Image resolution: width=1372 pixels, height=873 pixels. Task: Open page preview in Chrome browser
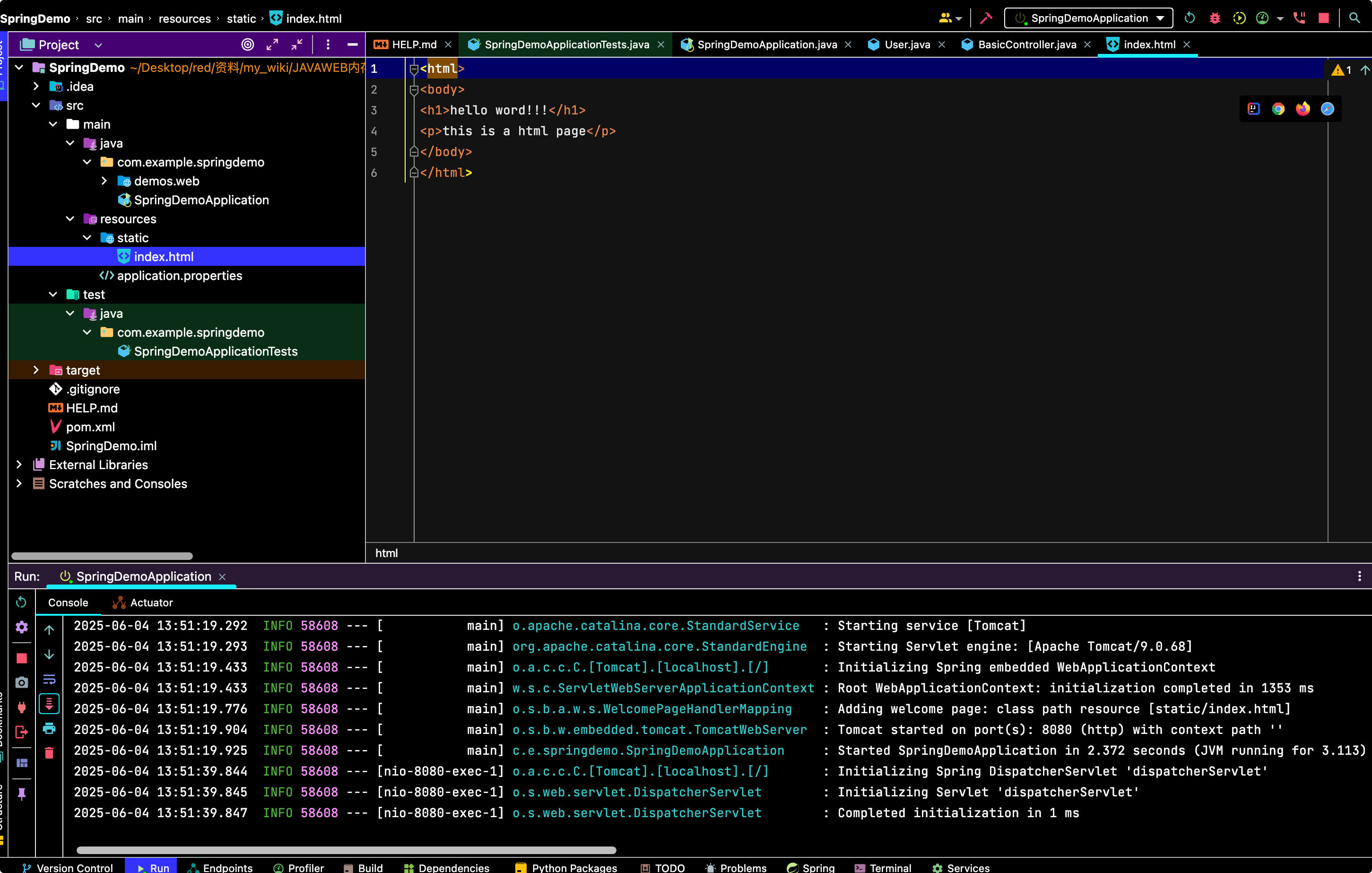pos(1278,109)
